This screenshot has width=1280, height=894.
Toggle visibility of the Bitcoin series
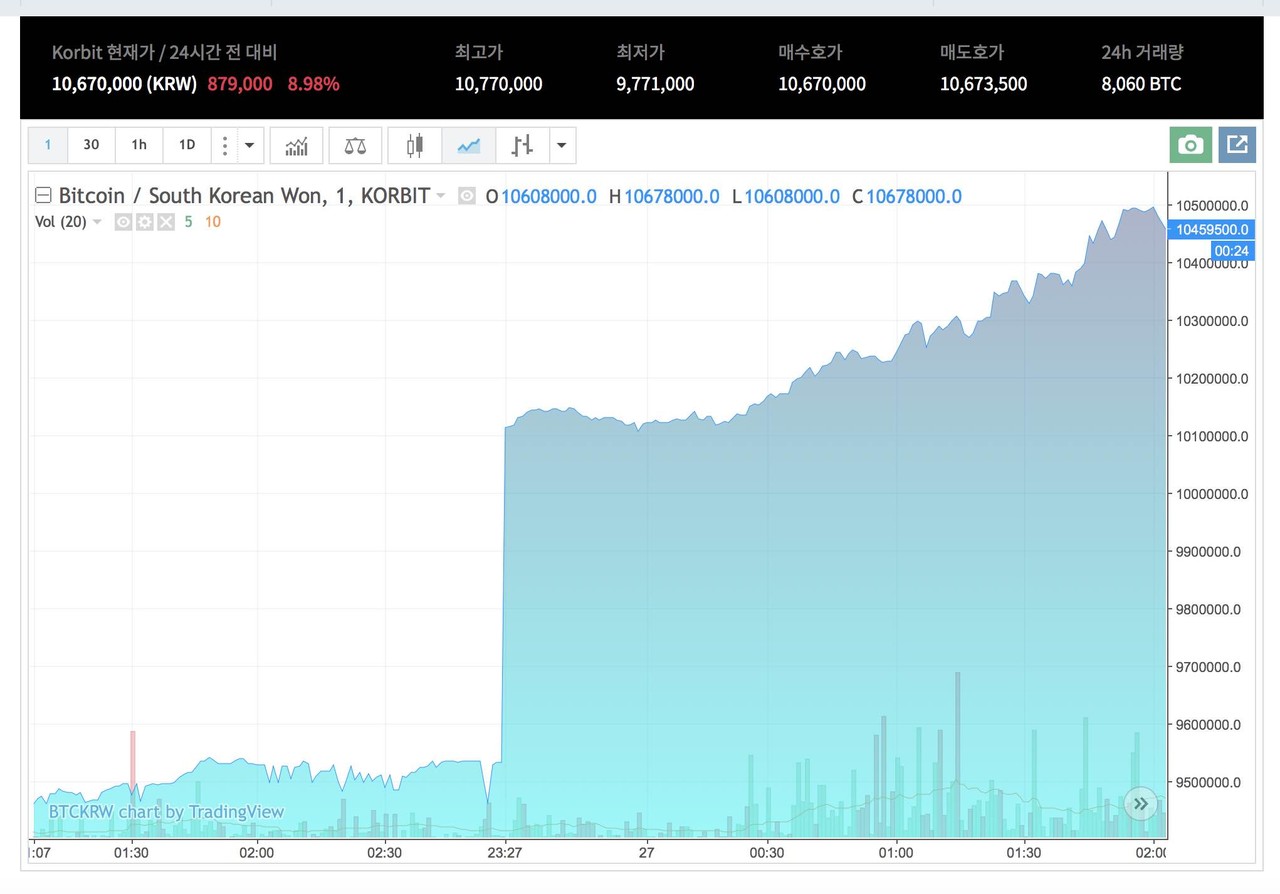point(467,196)
